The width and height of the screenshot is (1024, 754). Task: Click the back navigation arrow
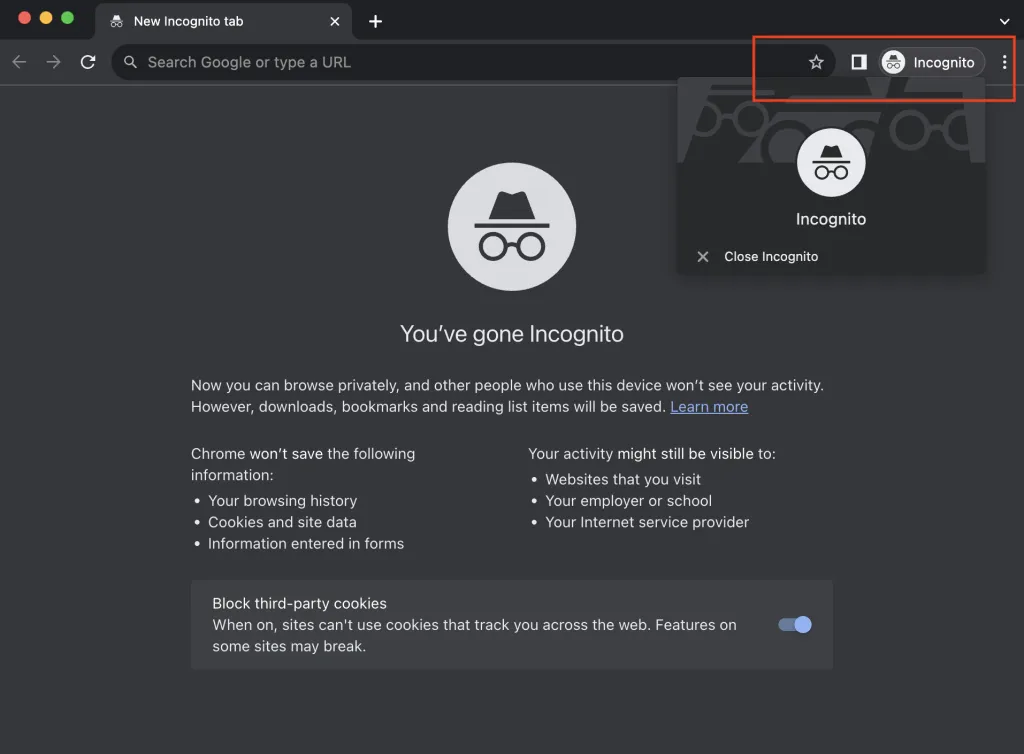coord(18,61)
